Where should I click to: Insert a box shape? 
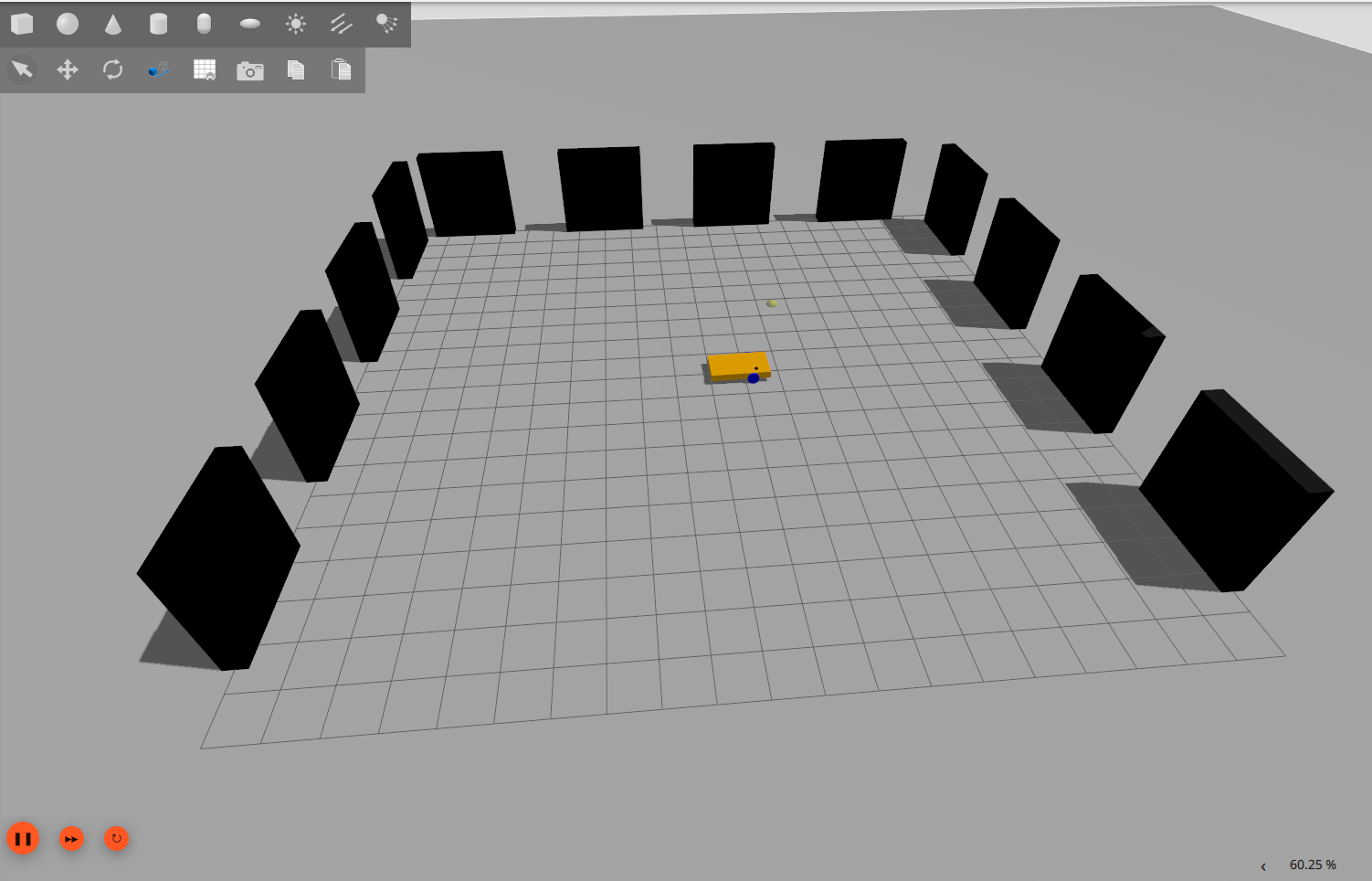(x=22, y=24)
